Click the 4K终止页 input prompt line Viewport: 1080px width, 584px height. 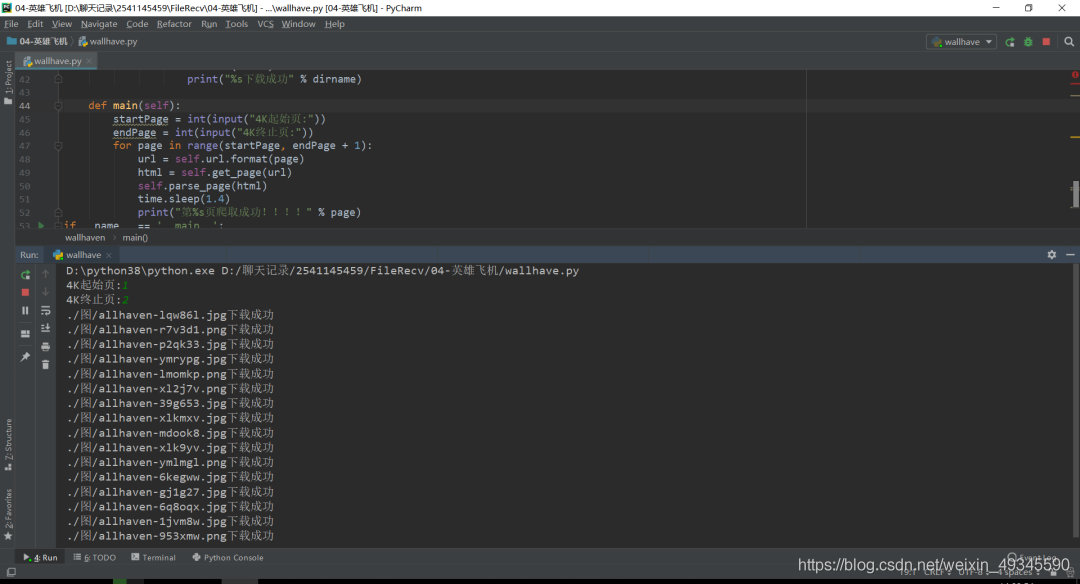(97, 300)
